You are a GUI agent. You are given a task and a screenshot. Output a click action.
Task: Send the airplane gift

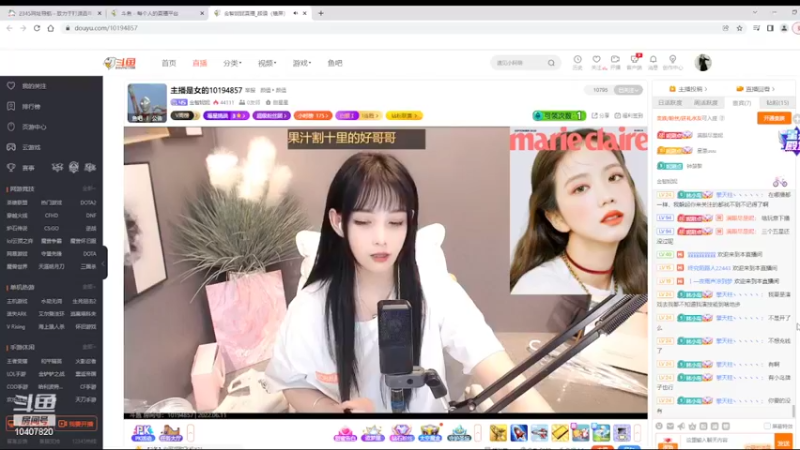click(x=539, y=433)
